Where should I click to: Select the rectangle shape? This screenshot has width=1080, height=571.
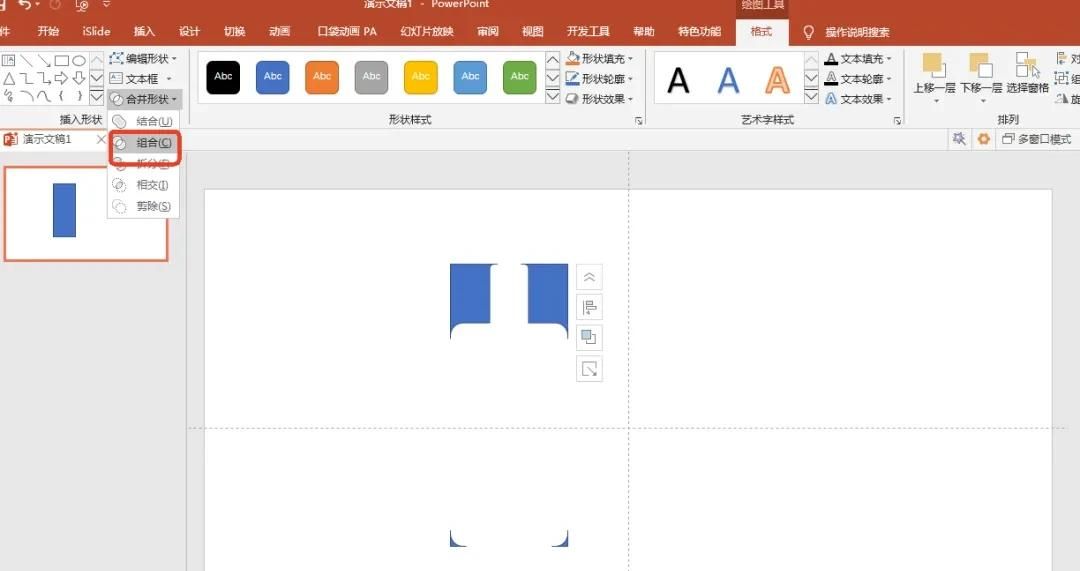pyautogui.click(x=61, y=61)
